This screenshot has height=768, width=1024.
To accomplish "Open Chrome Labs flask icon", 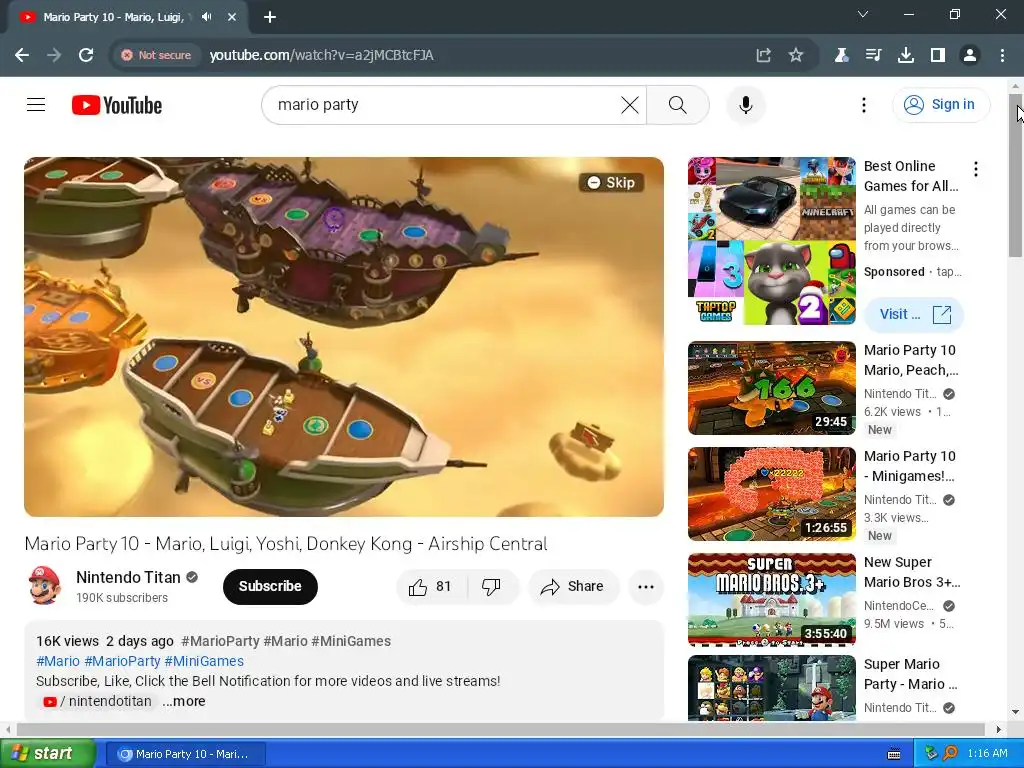I will (x=841, y=56).
